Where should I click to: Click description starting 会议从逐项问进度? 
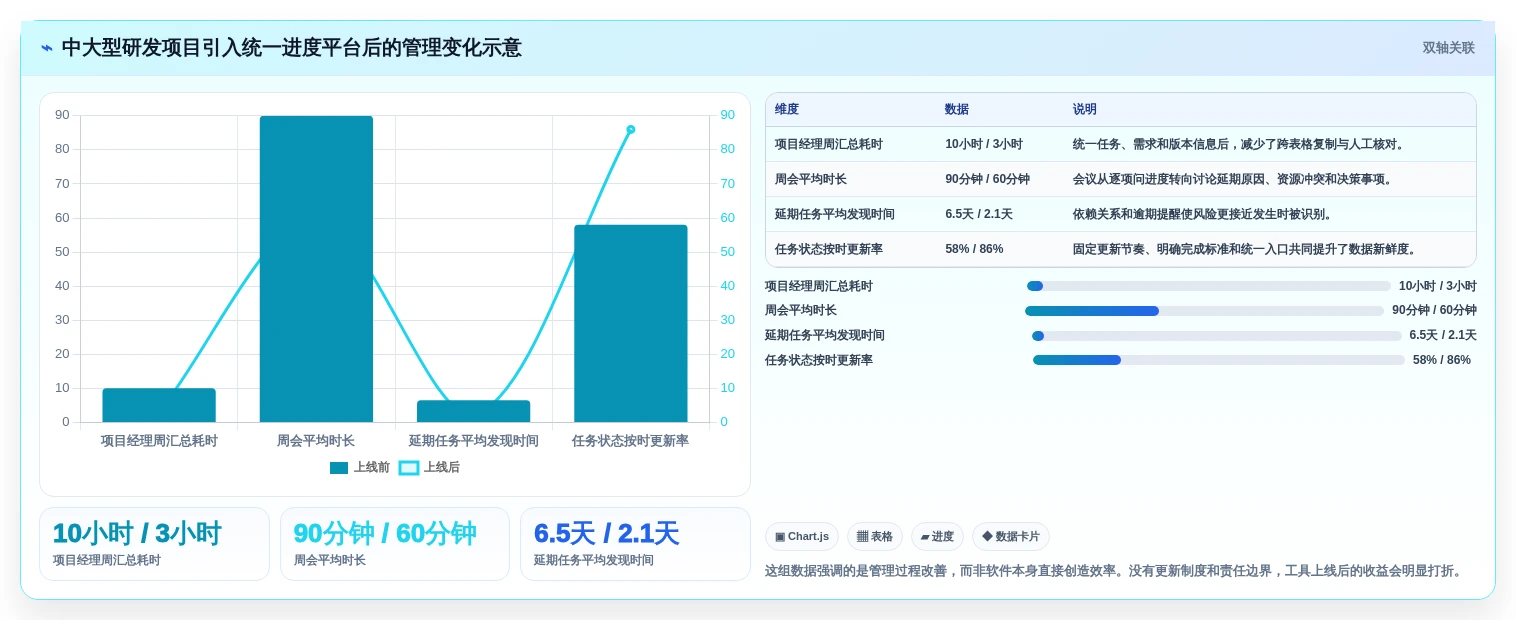[1235, 179]
